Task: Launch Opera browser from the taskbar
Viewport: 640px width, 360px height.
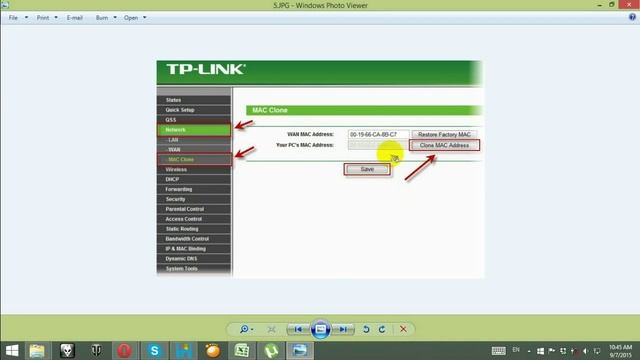Action: 125,351
